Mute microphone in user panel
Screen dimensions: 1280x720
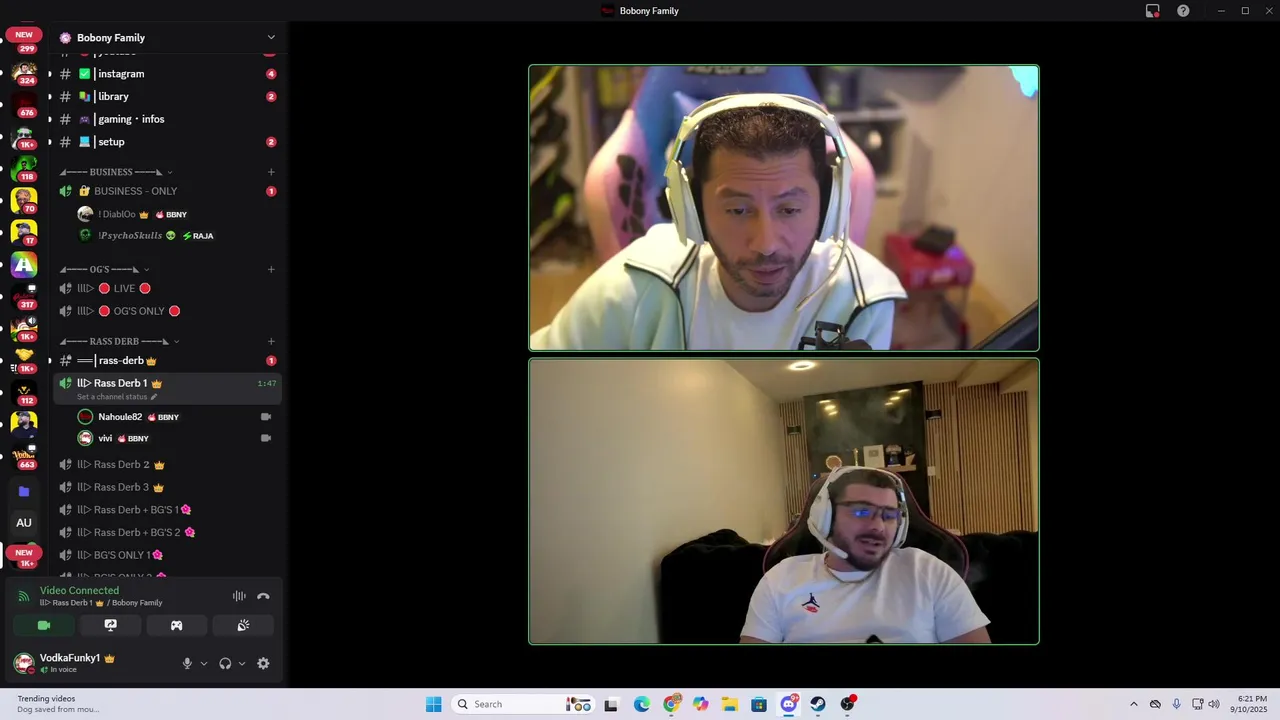[x=187, y=663]
